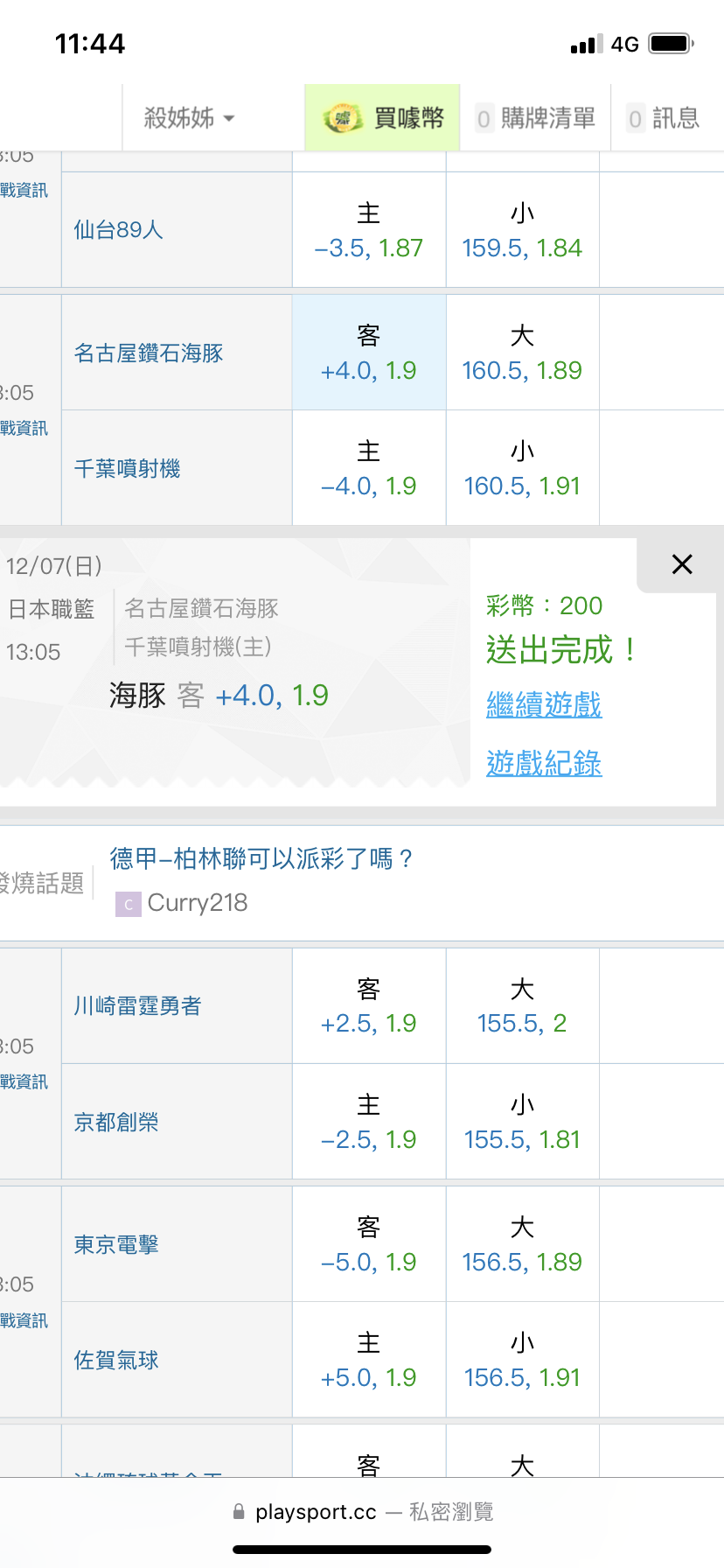Open the 遊戲紀錄 link

[544, 764]
